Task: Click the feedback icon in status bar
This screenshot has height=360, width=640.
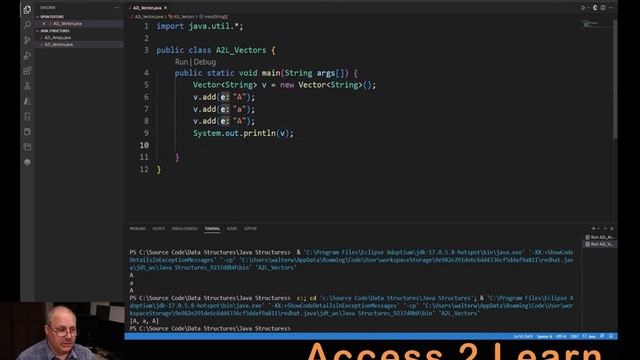Action: pyautogui.click(x=602, y=336)
